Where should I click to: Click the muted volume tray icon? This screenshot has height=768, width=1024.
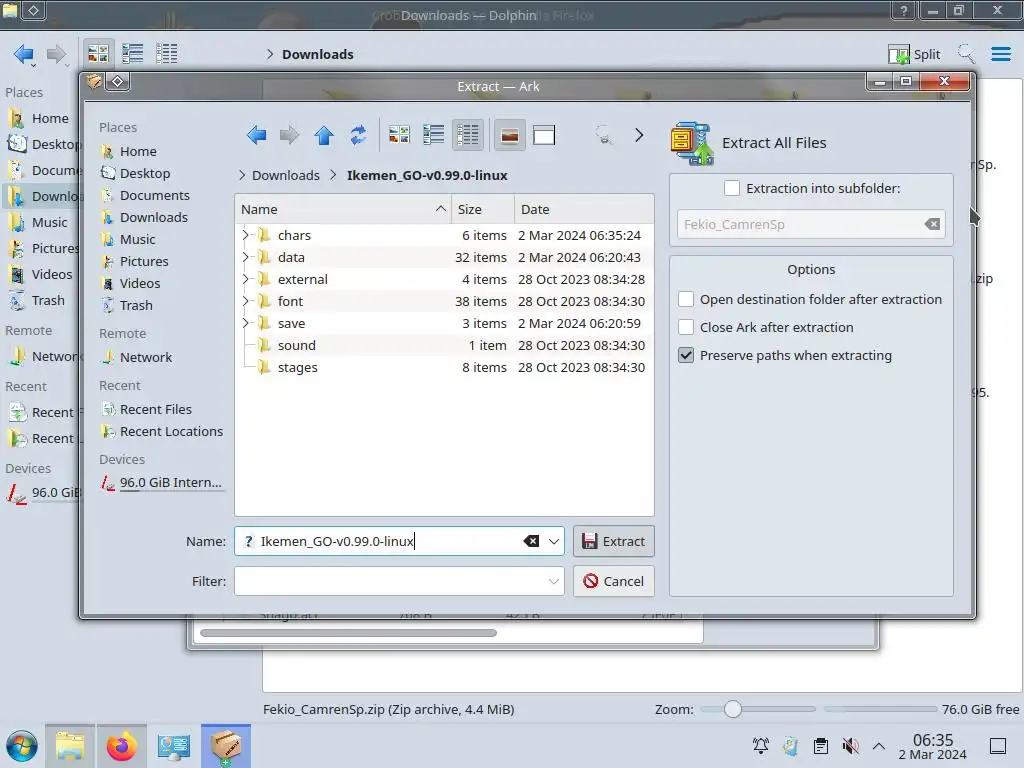tap(850, 746)
